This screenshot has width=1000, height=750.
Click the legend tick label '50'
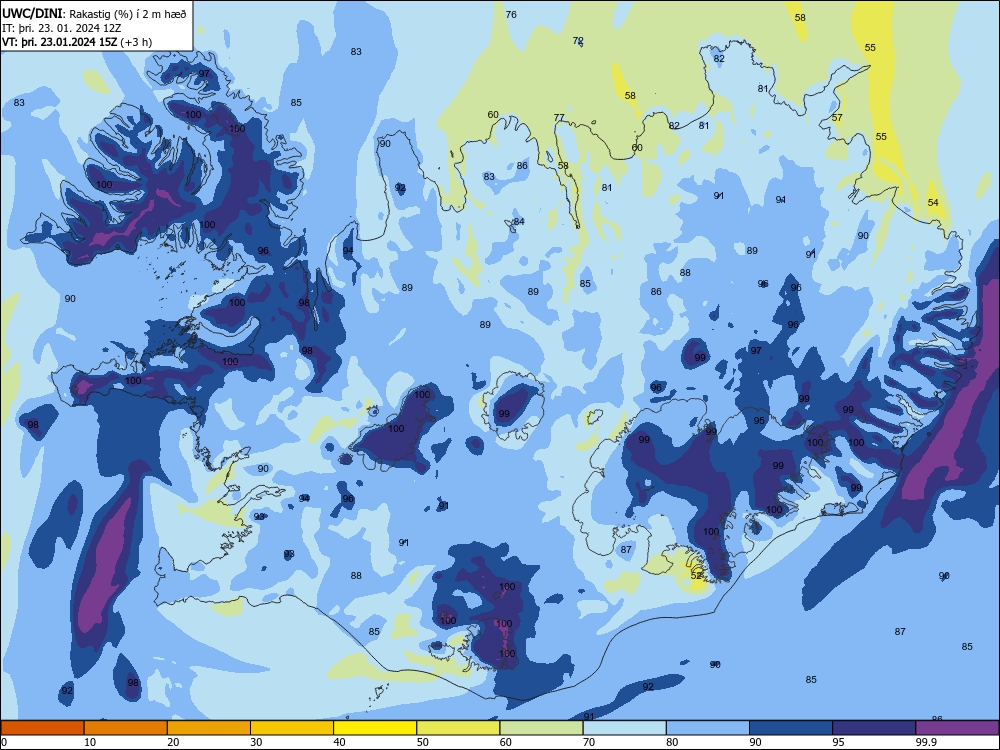422,742
